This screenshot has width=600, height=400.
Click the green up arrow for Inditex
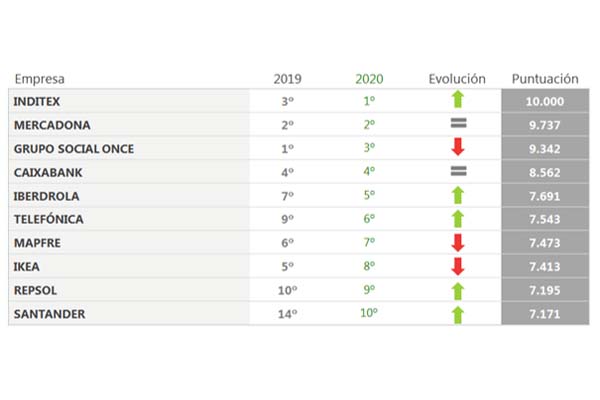(459, 100)
